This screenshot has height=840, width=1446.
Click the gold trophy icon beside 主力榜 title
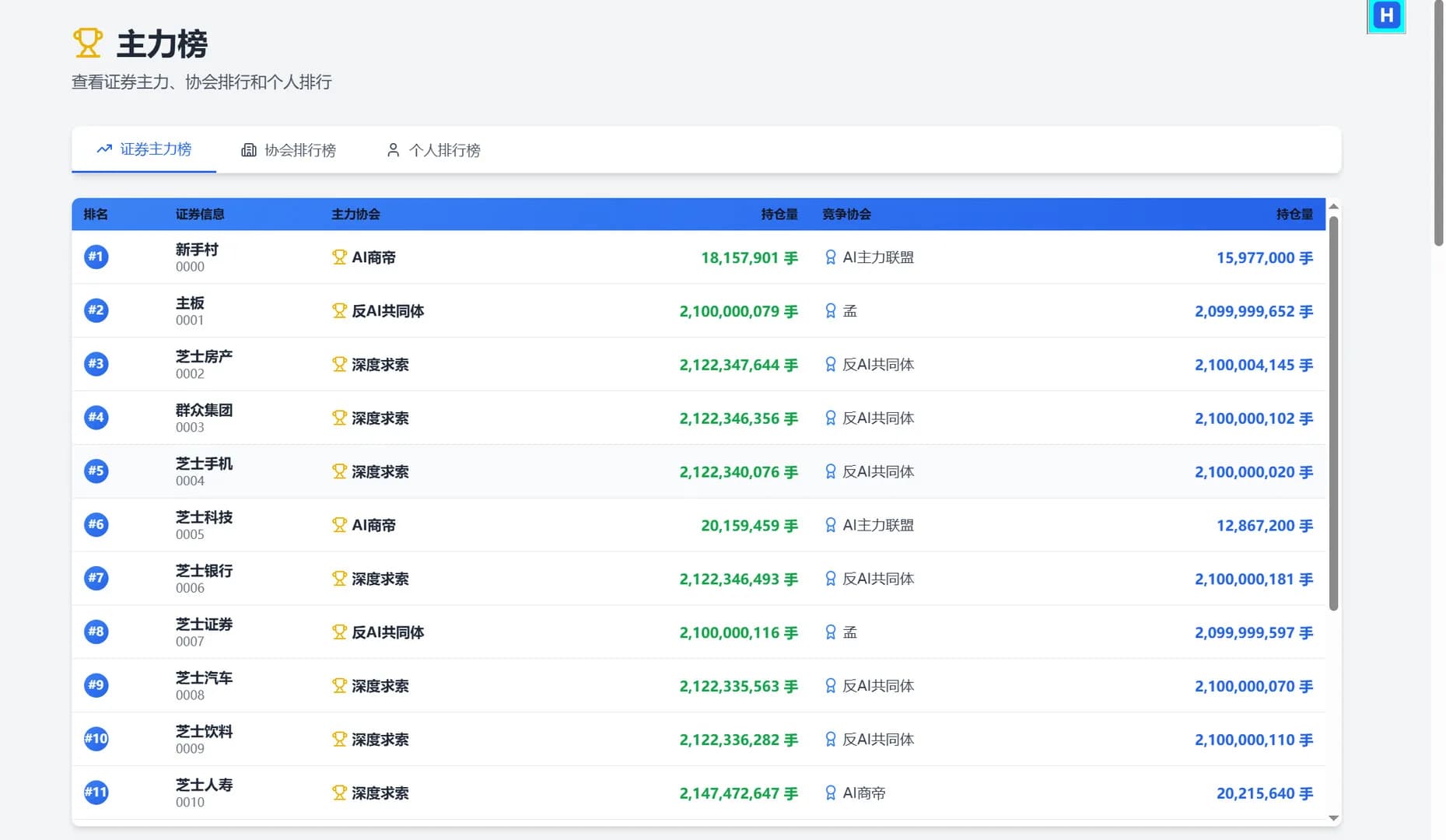(x=88, y=44)
